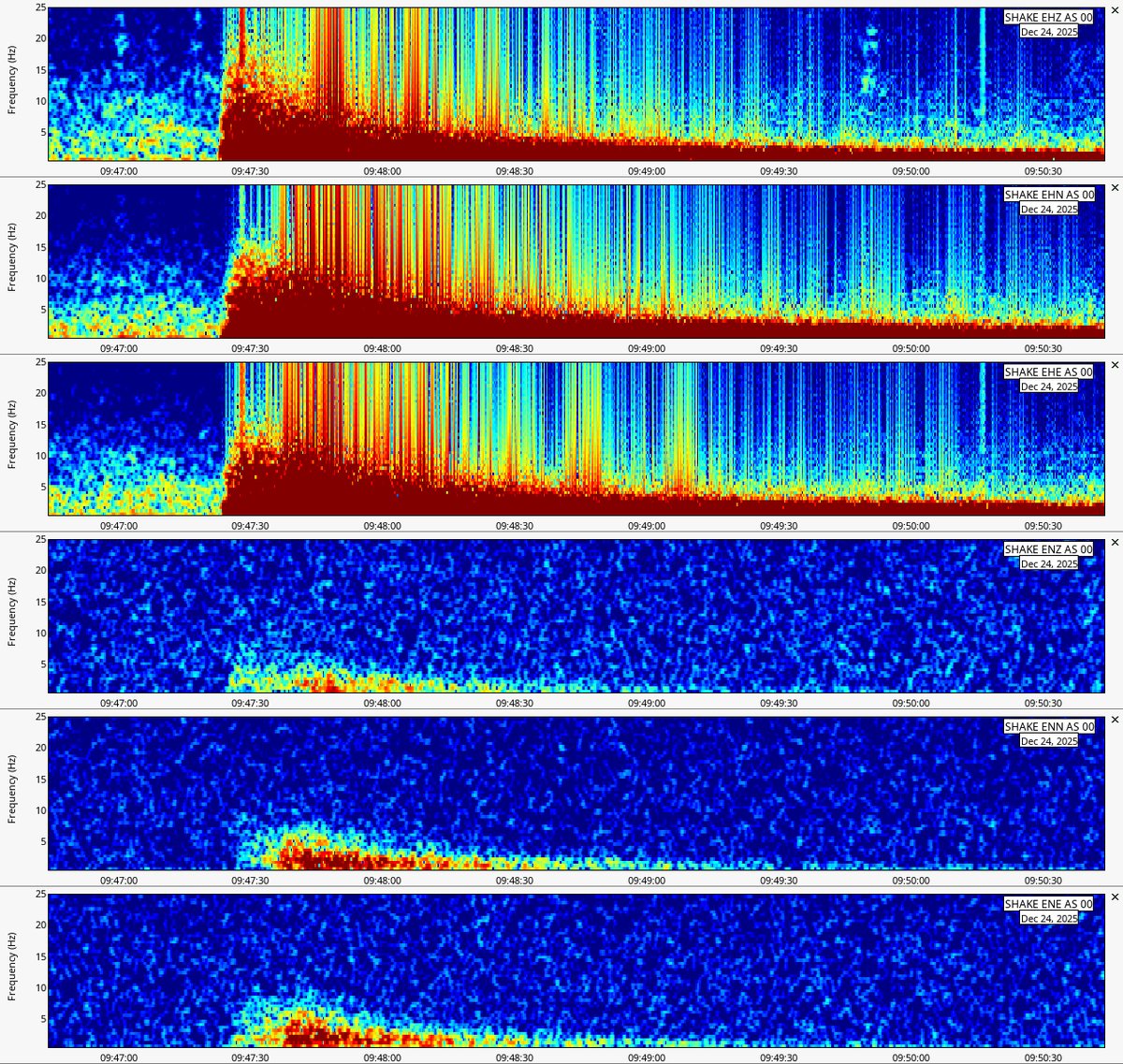Click the SHAKE ENE AS 00 channel label
This screenshot has height=1064, width=1123.
1048,904
